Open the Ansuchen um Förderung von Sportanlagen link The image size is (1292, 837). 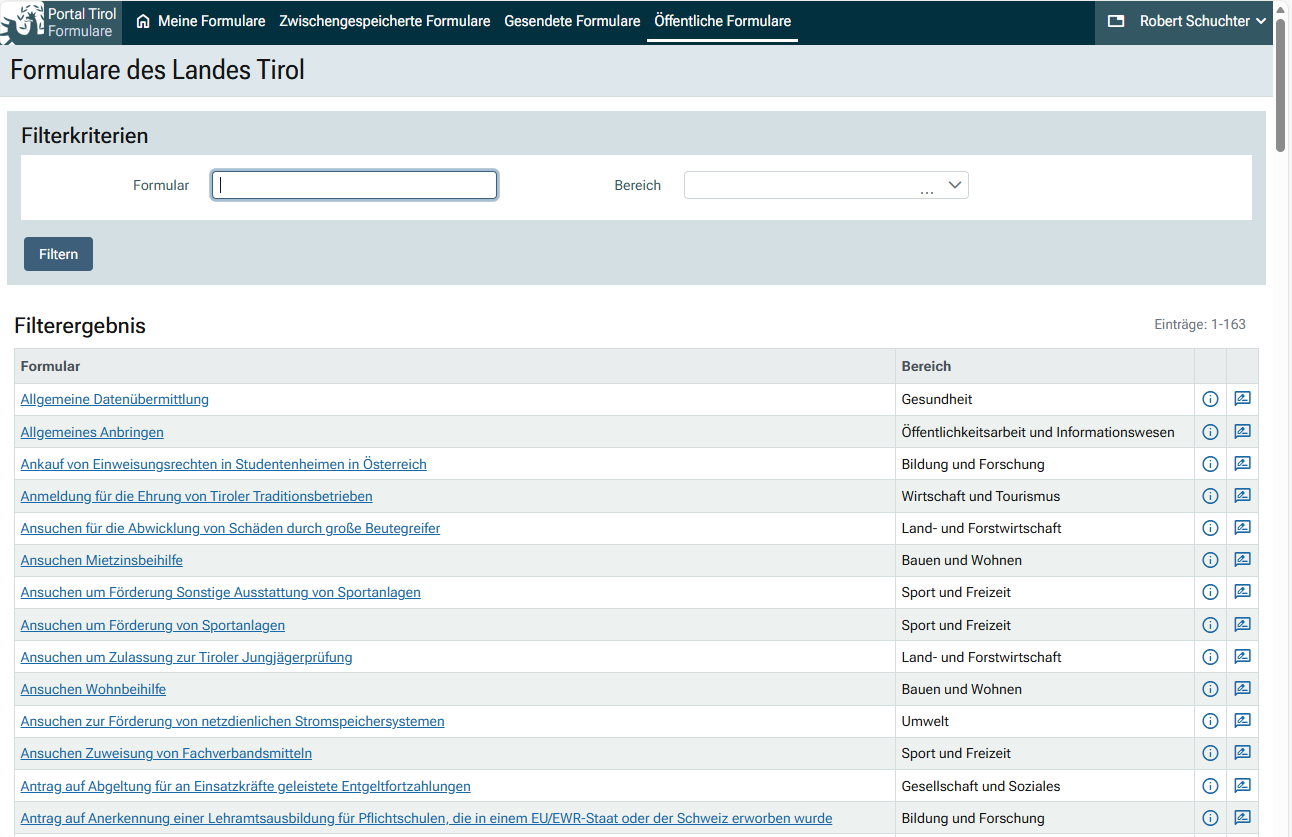pos(153,625)
